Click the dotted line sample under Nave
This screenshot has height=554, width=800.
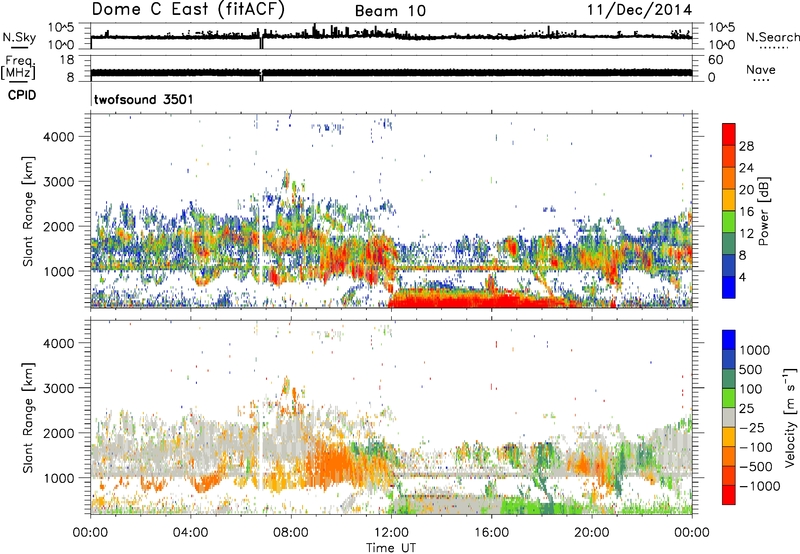pos(761,80)
